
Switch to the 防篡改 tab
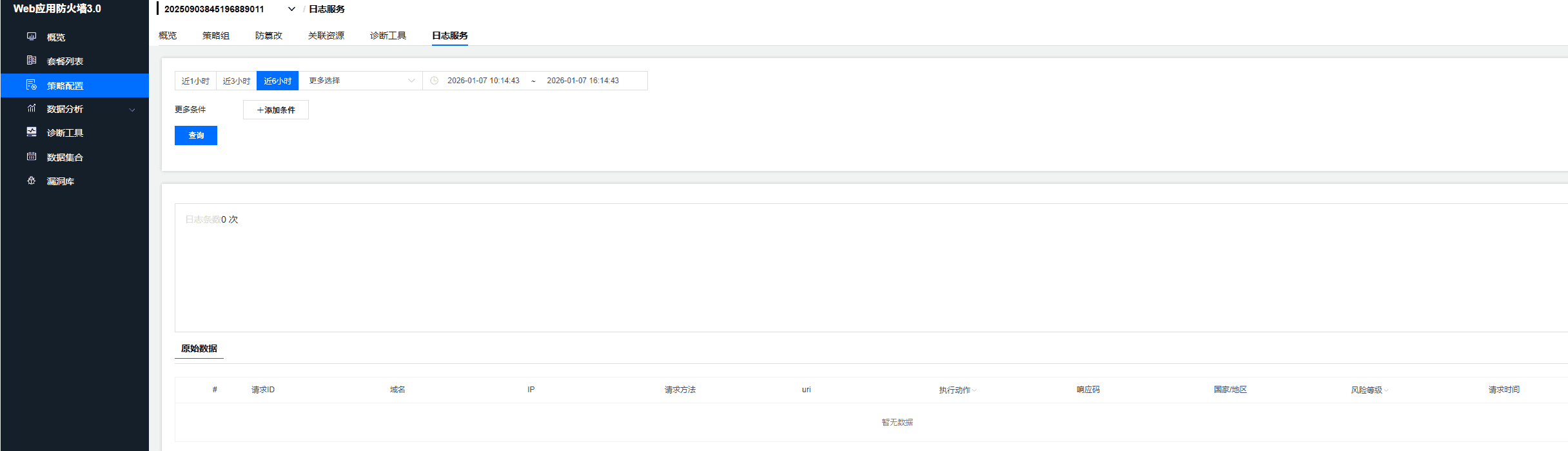coord(268,35)
